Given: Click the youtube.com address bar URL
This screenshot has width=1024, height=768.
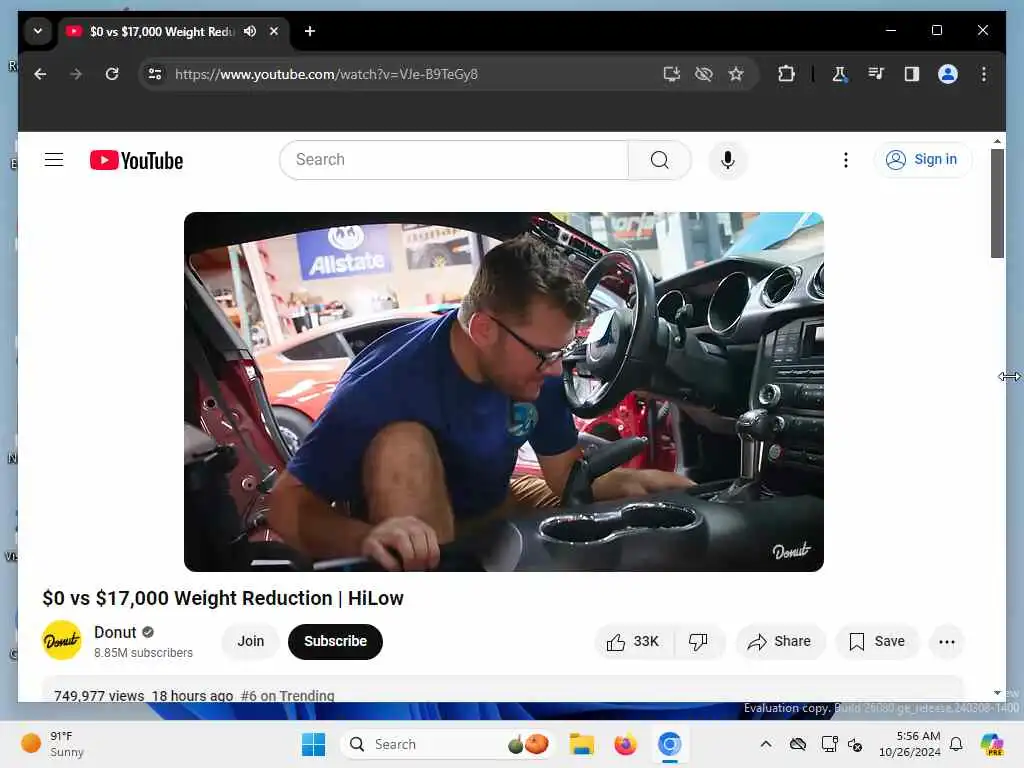Looking at the screenshot, I should click(x=327, y=74).
